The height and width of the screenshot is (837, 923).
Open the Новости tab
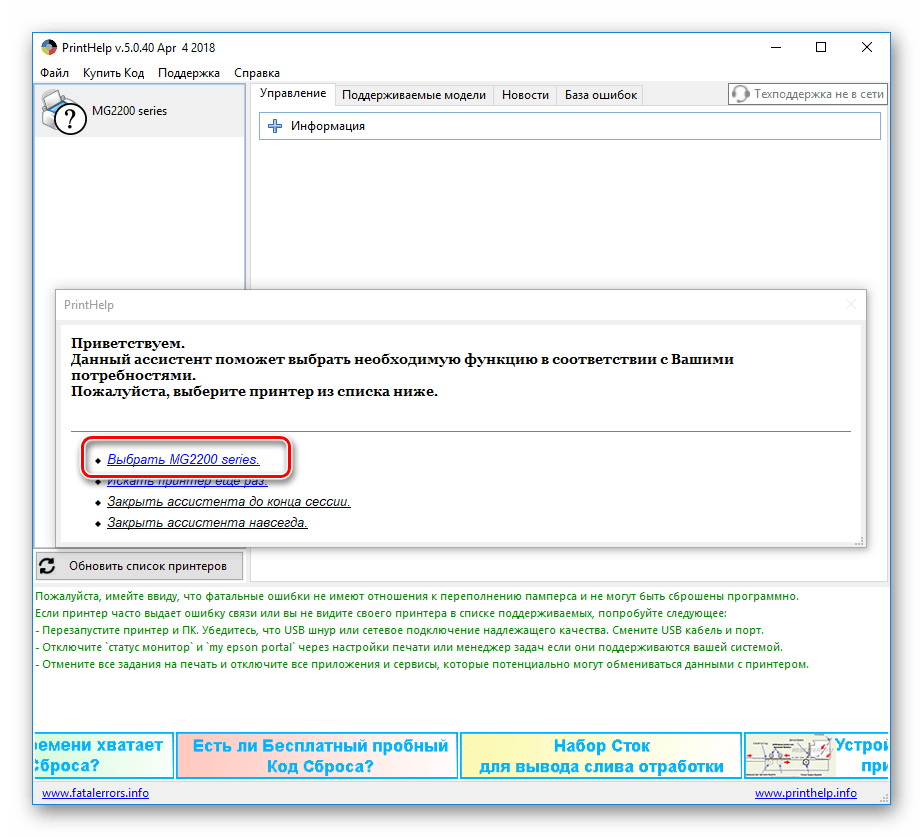tap(525, 95)
